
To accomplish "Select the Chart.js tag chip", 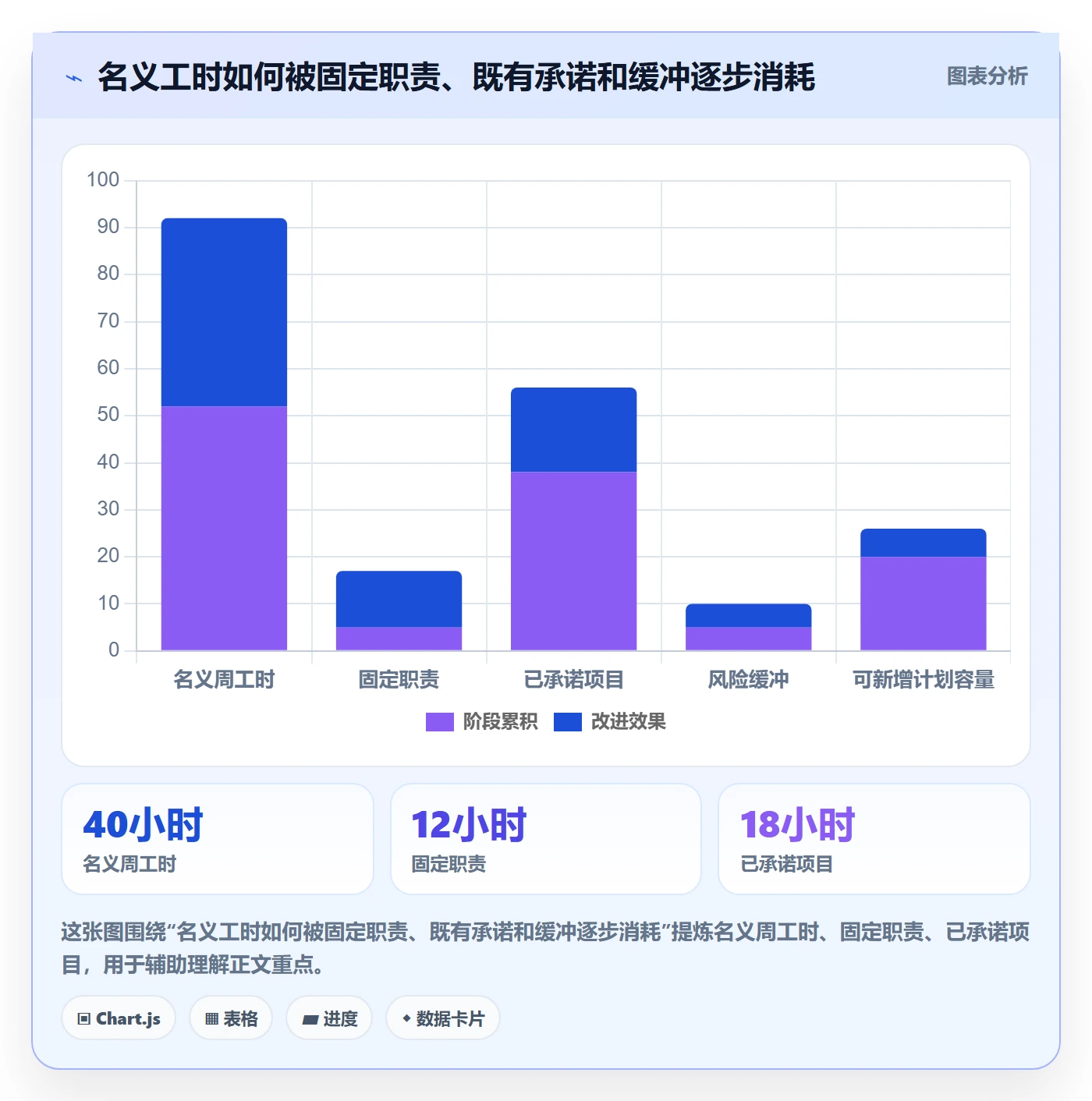I will click(x=119, y=1018).
